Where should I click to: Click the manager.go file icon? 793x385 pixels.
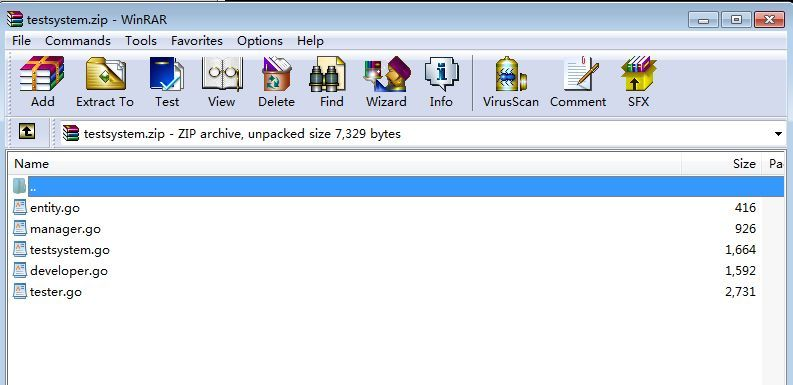pos(20,229)
